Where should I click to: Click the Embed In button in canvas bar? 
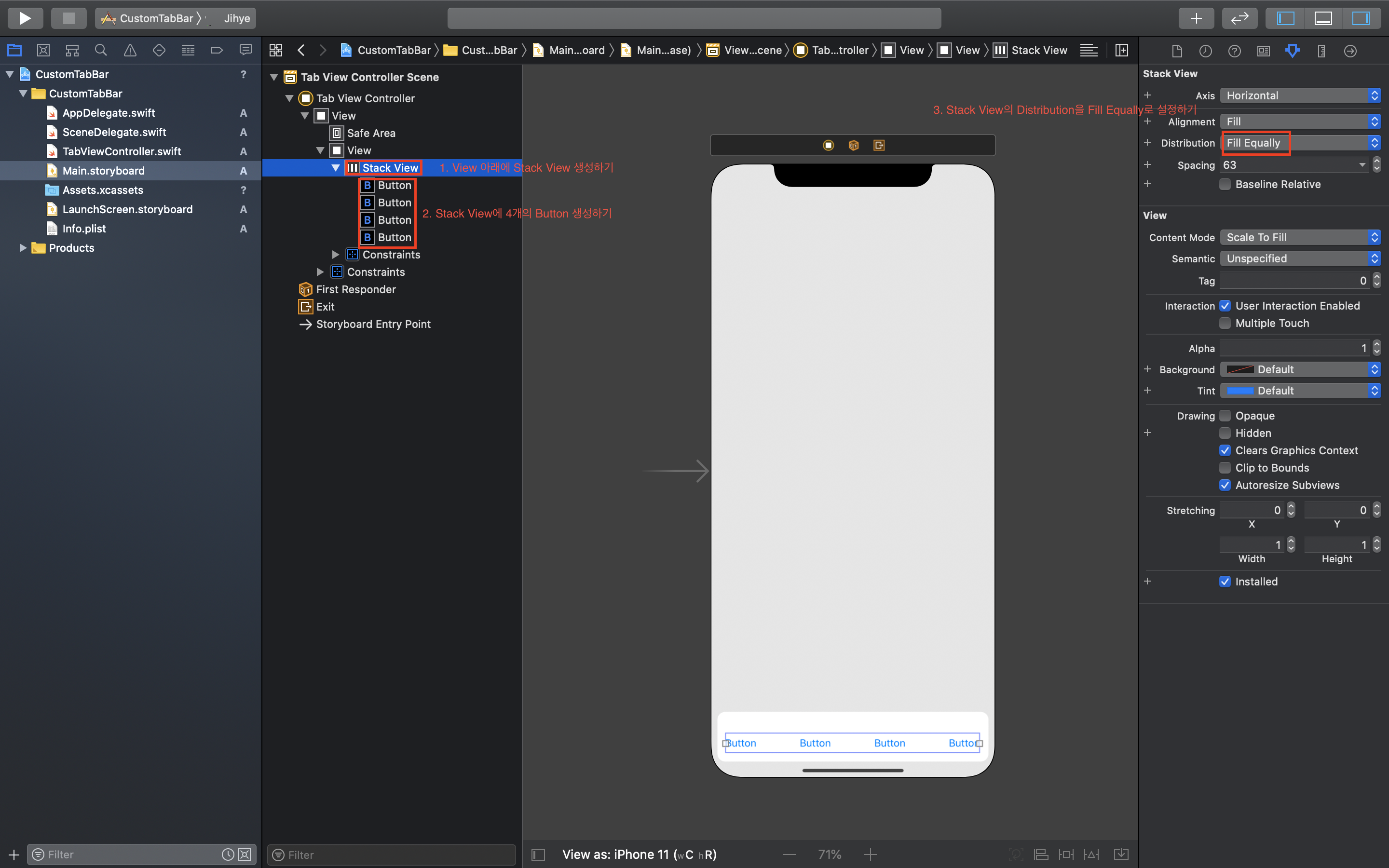pos(1120,854)
